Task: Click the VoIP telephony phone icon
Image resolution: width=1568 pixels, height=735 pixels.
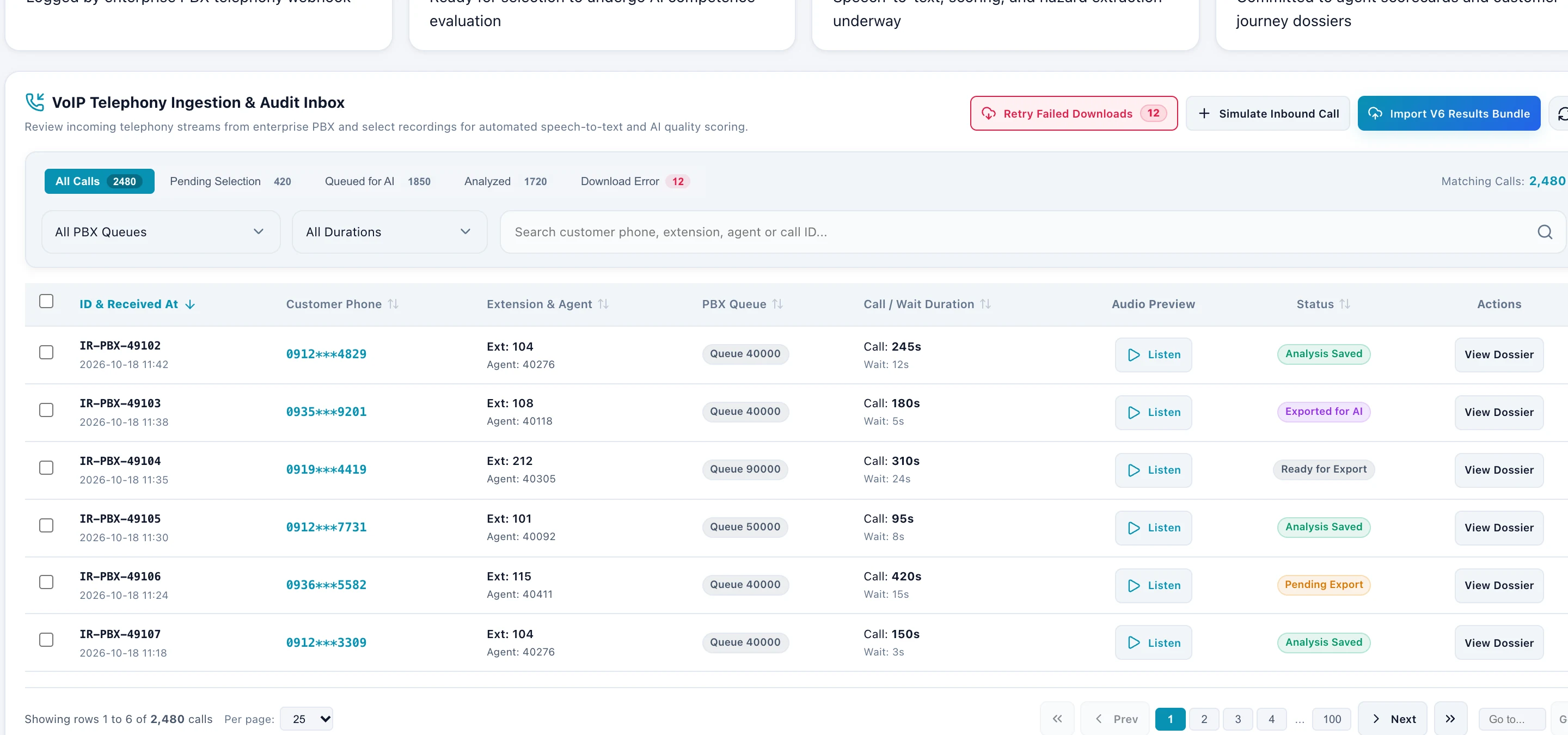Action: (35, 102)
